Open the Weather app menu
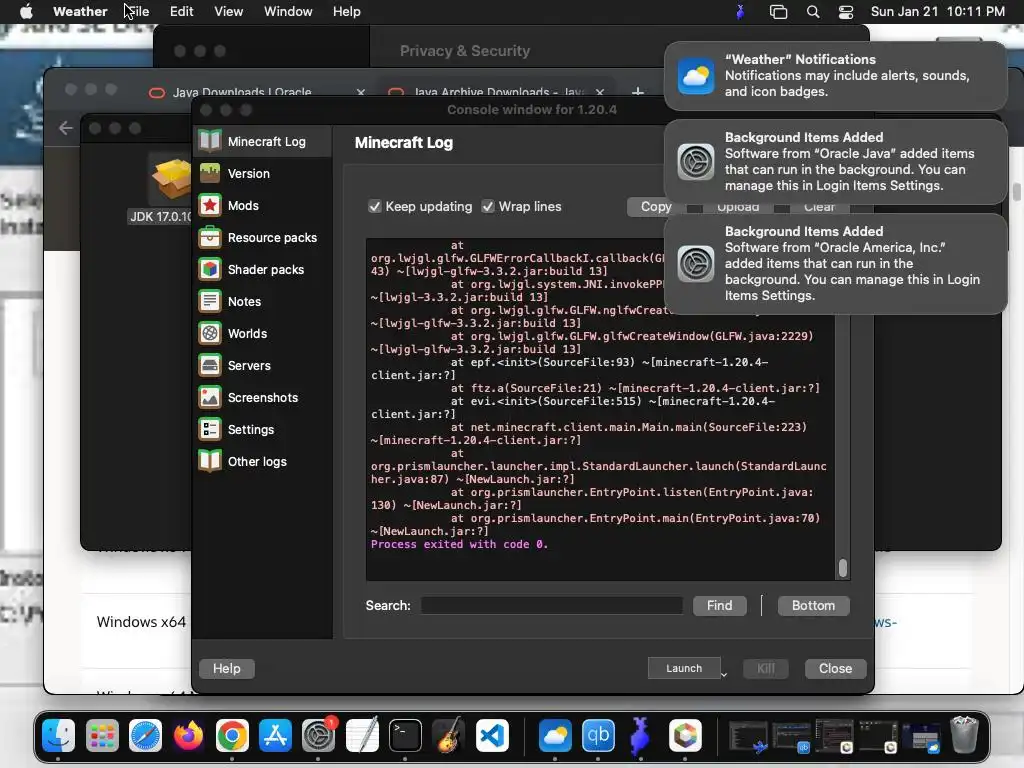Viewport: 1024px width, 768px height. (x=80, y=12)
